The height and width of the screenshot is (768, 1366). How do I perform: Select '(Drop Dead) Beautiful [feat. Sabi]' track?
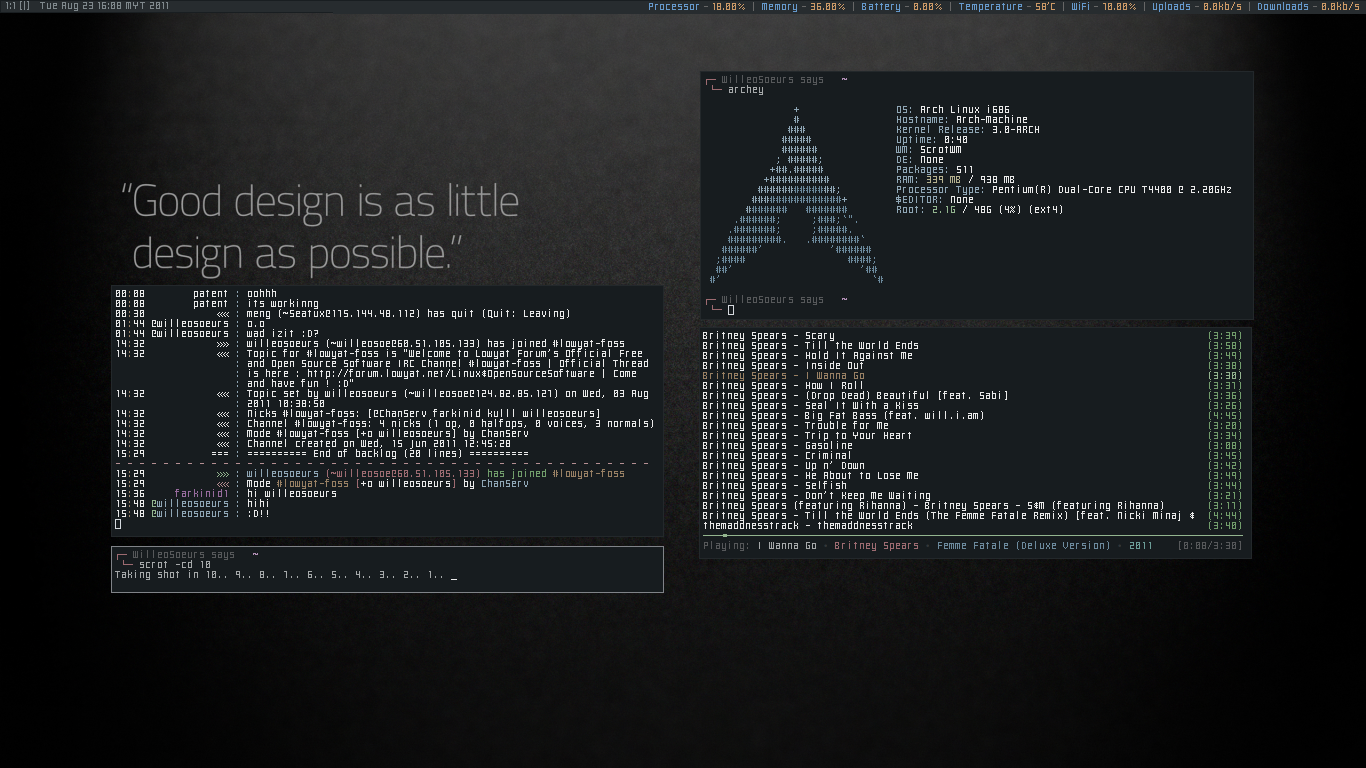coord(972,396)
